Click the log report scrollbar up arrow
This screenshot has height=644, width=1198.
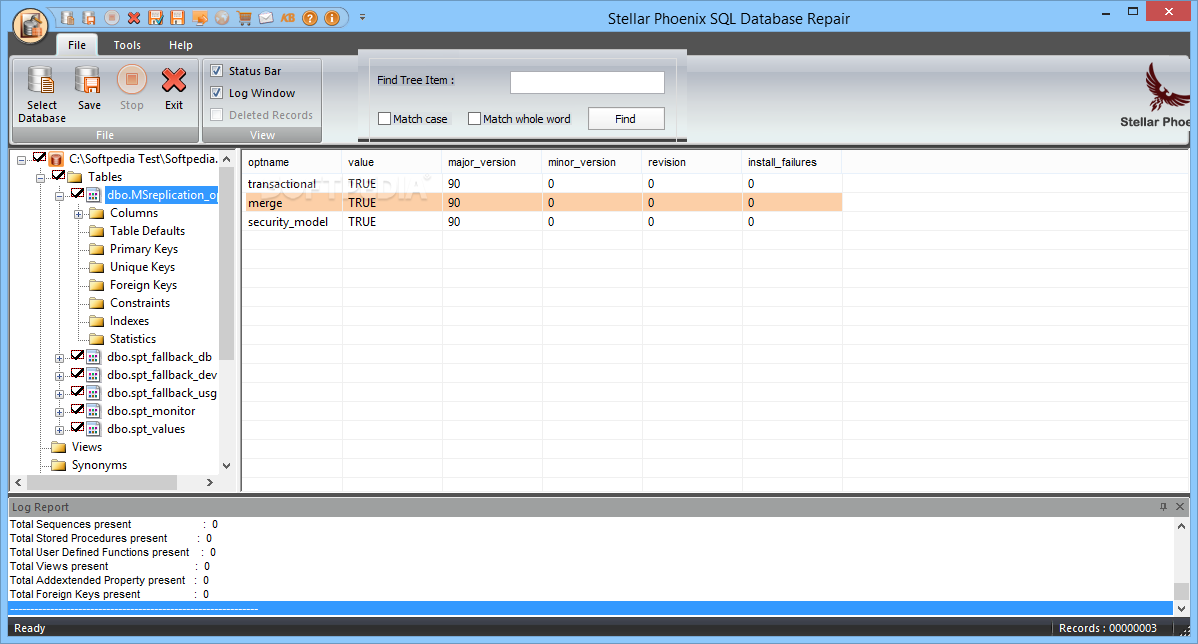[1181, 526]
